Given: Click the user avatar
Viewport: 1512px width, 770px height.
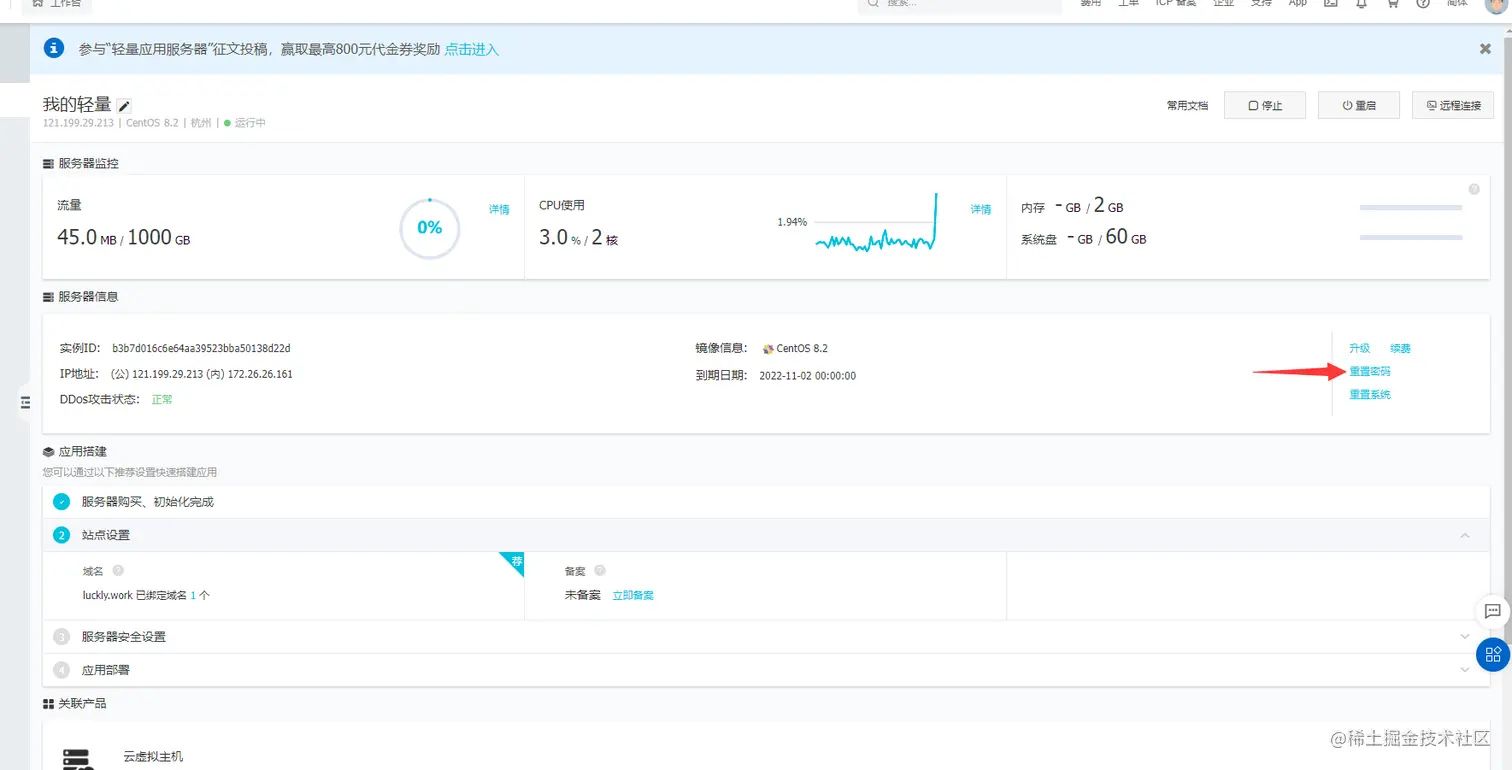Looking at the screenshot, I should point(1494,5).
